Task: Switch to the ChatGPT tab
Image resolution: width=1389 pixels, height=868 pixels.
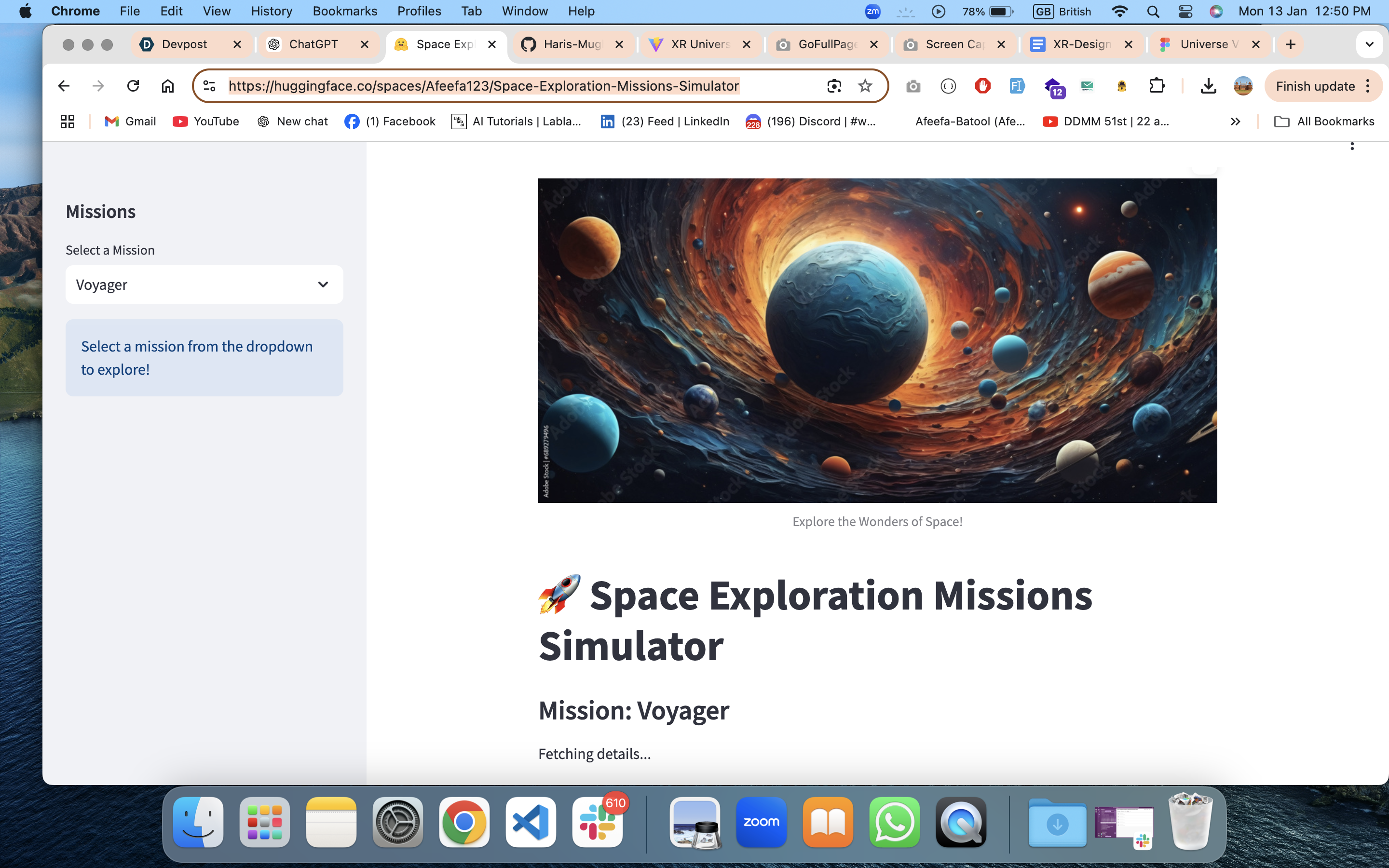Action: coord(313,44)
